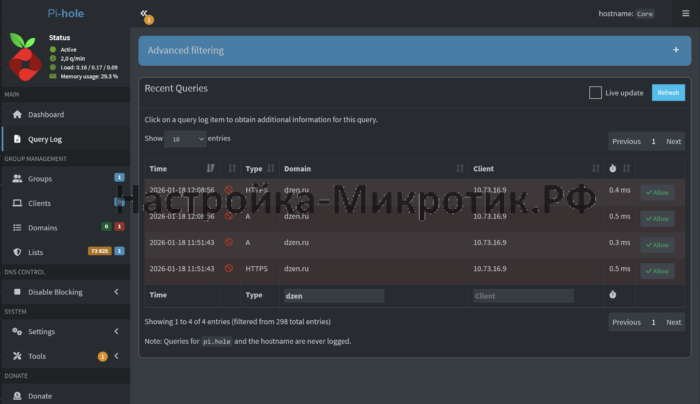Open Domains menu item

point(66,228)
